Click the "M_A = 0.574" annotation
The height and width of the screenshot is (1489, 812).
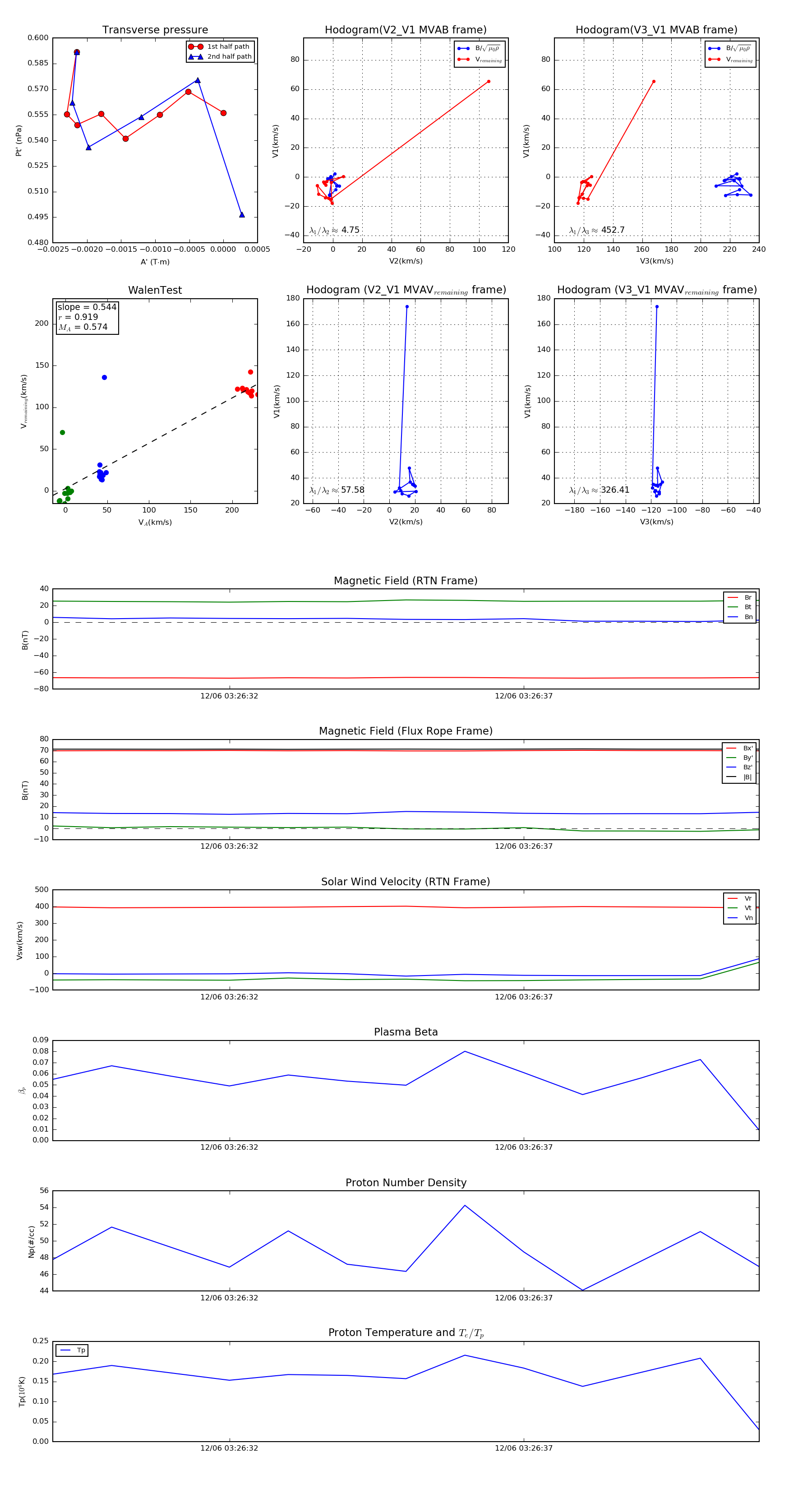[83, 327]
